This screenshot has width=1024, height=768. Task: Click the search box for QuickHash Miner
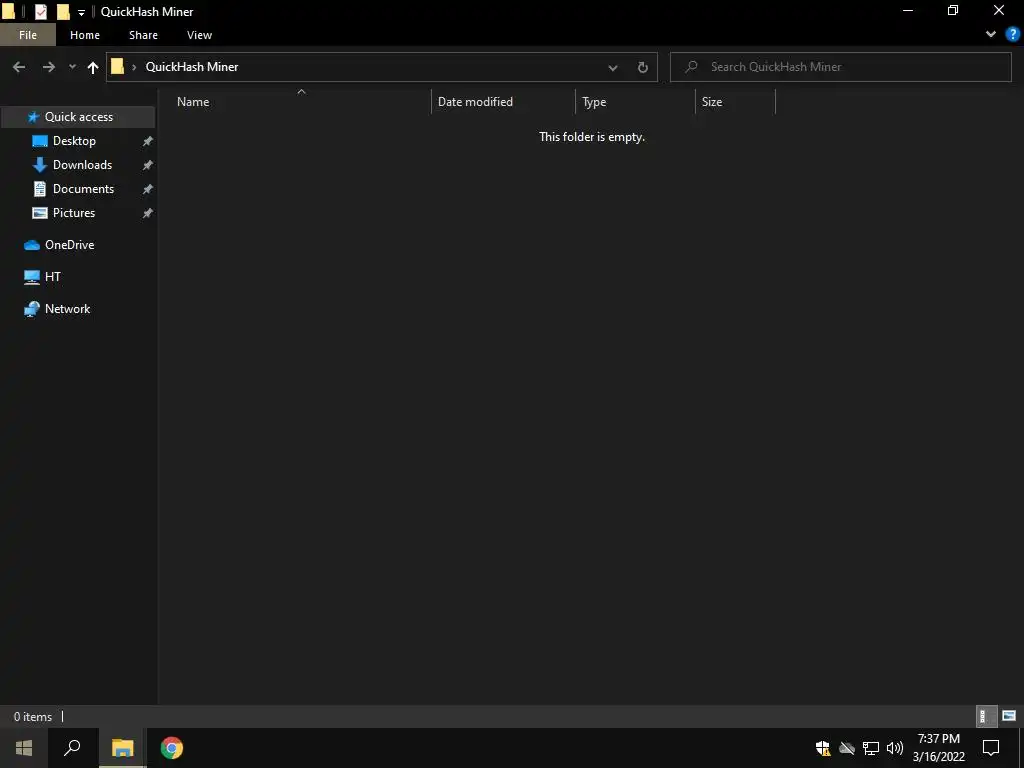click(x=840, y=67)
